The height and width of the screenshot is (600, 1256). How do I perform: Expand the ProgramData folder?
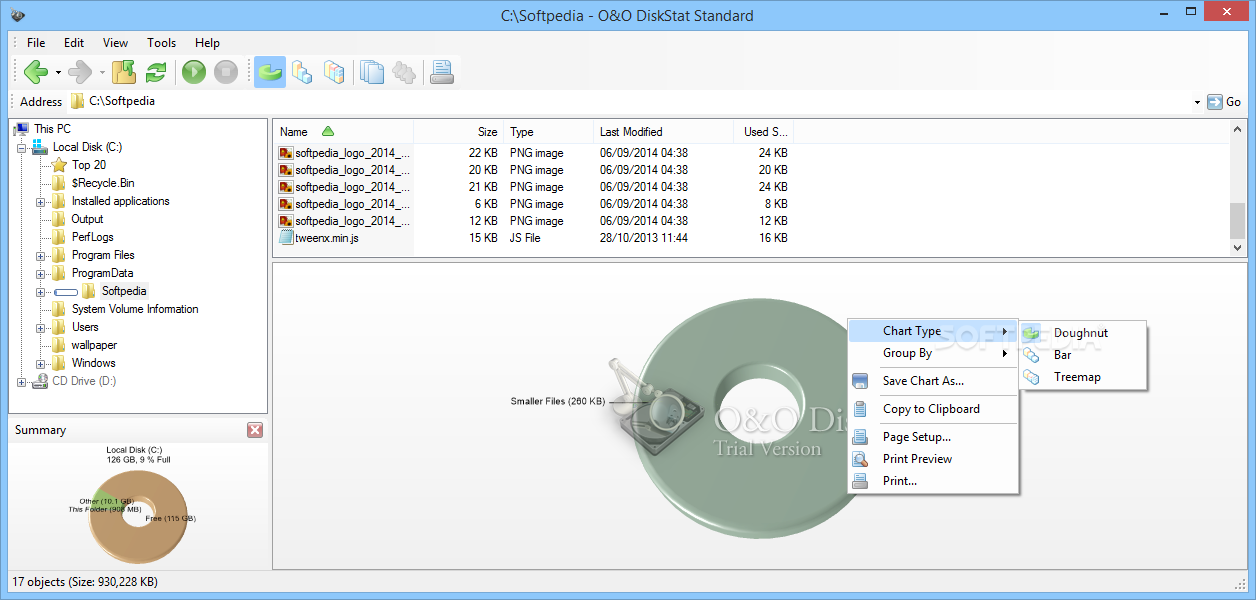pos(41,273)
